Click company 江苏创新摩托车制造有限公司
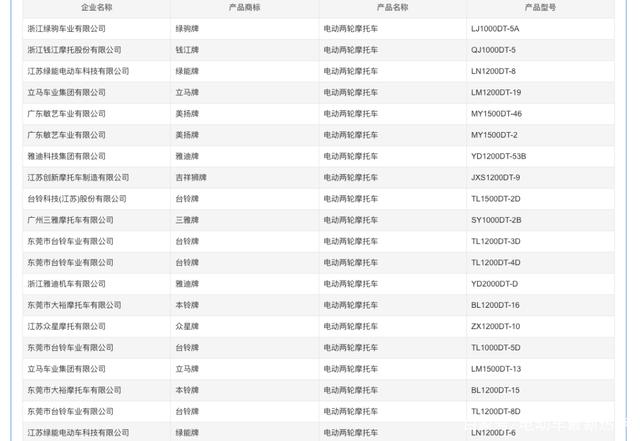 pos(78,178)
